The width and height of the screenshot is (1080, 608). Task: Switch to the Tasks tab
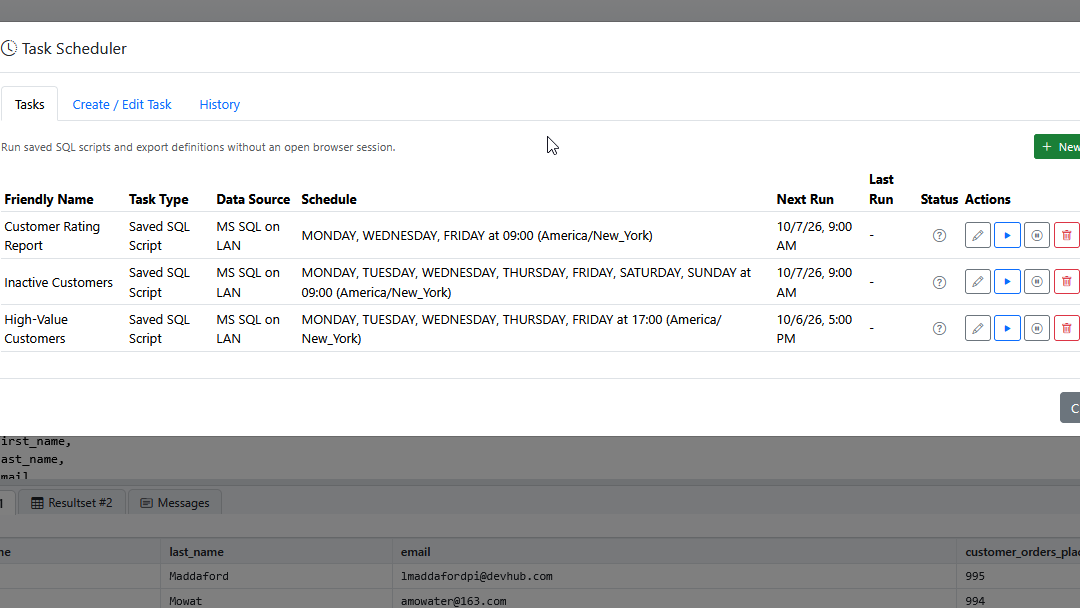coord(30,105)
